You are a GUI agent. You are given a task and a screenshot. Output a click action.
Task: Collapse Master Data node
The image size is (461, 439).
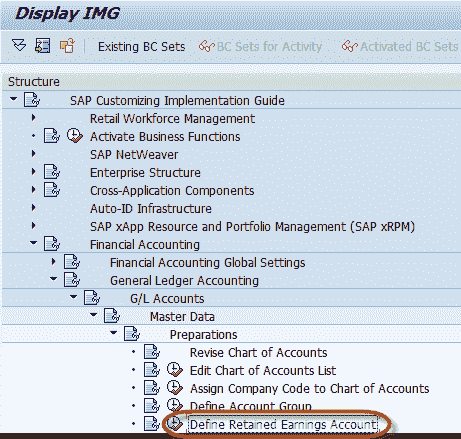[93, 315]
